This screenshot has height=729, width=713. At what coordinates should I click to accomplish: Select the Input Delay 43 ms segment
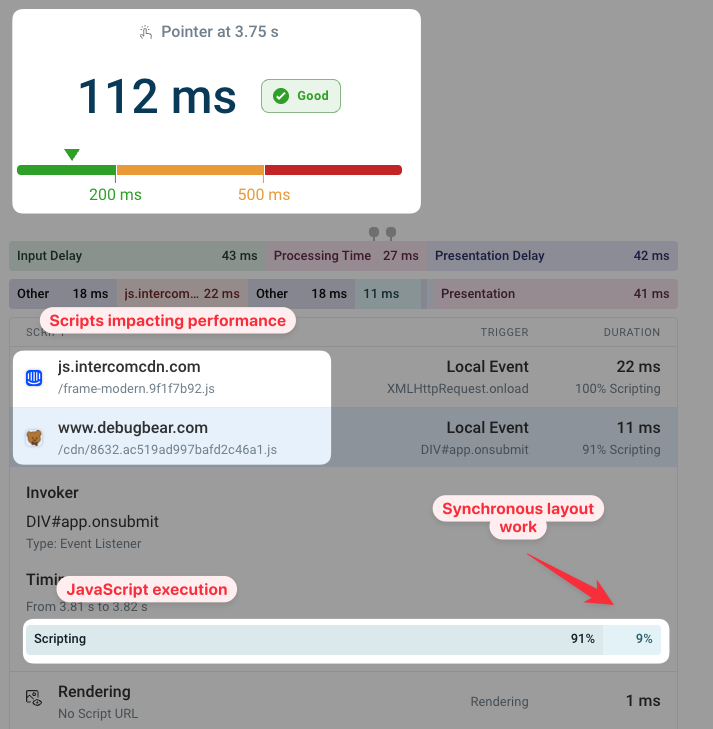[137, 256]
